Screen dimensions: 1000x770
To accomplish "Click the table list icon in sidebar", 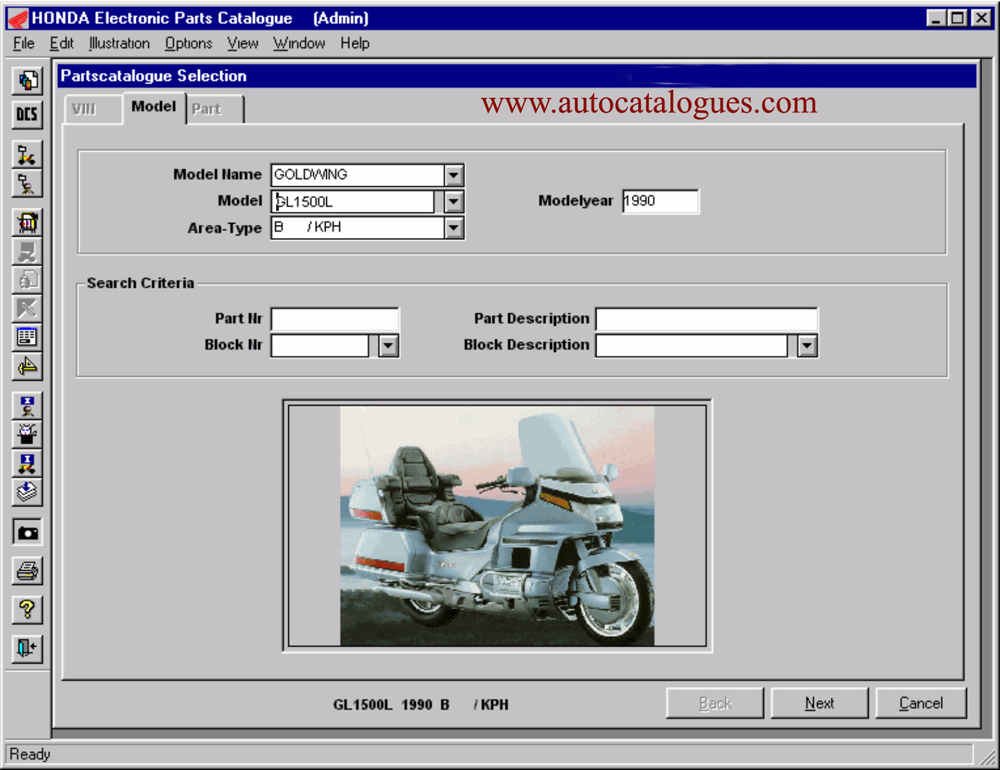I will click(27, 337).
